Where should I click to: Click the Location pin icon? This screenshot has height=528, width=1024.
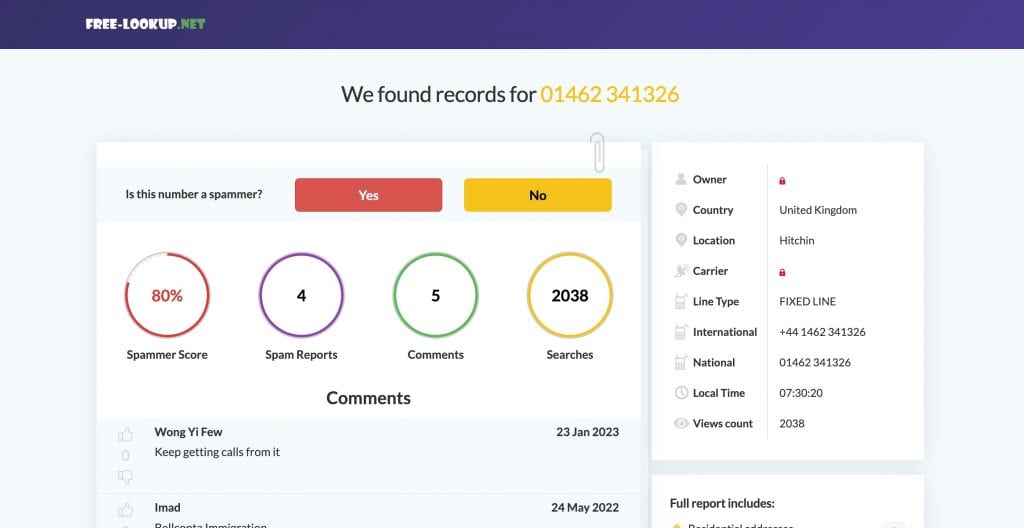click(681, 240)
